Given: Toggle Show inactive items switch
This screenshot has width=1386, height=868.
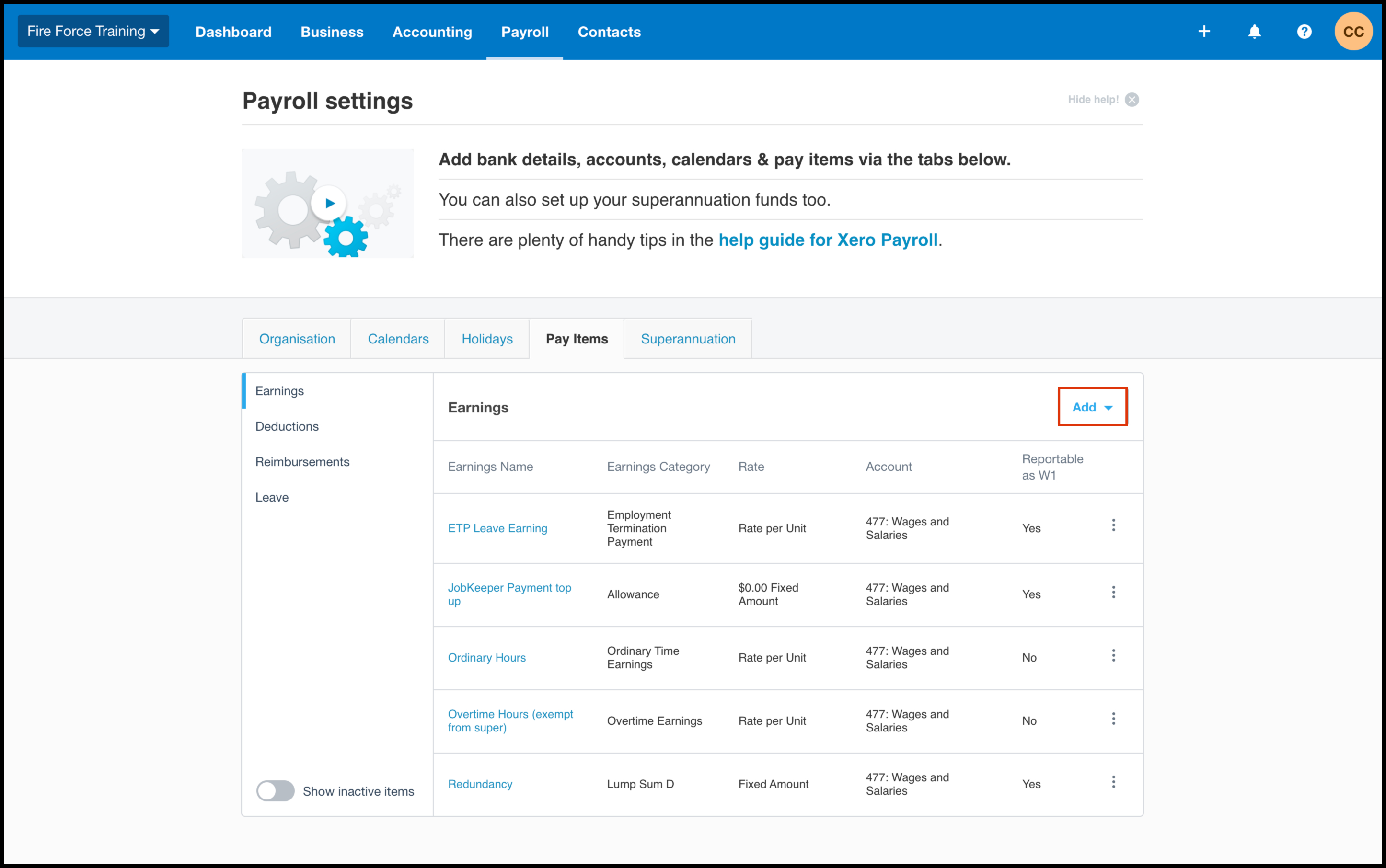Looking at the screenshot, I should 275,790.
